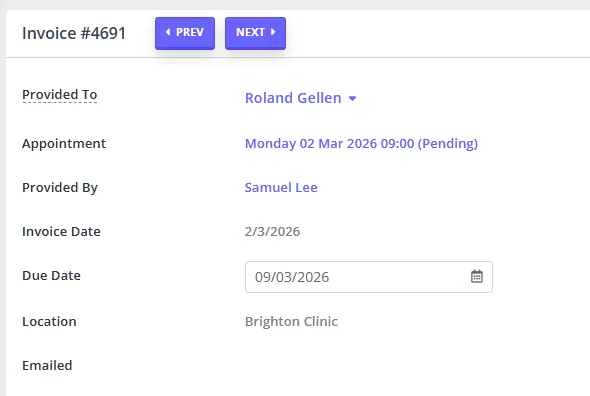Click the Provided By field label
The height and width of the screenshot is (396, 590).
(60, 187)
